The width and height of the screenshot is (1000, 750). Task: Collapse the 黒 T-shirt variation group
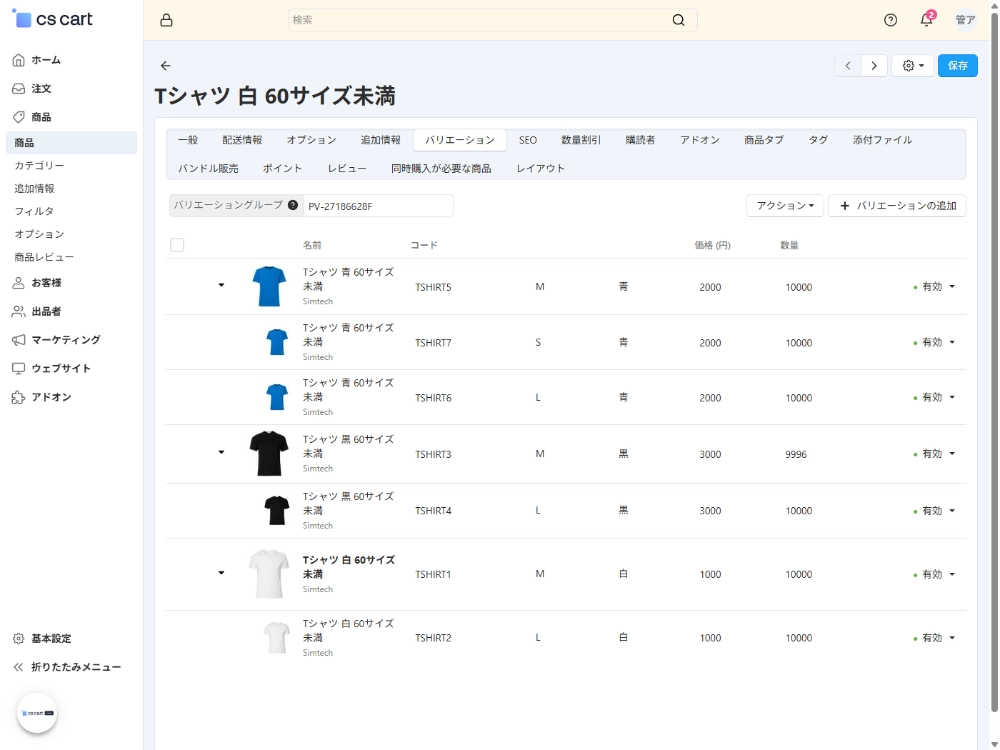click(x=221, y=452)
